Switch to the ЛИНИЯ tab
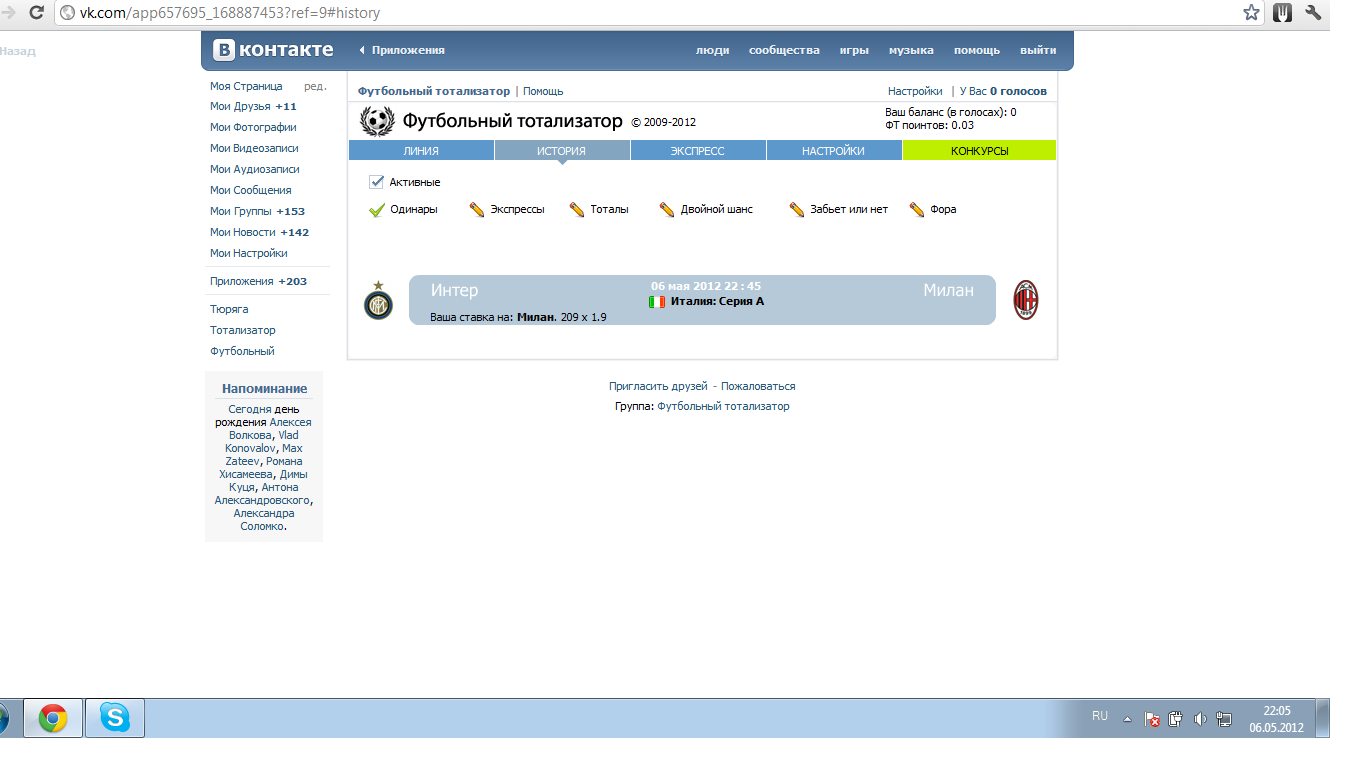1366x768 pixels. 421,151
